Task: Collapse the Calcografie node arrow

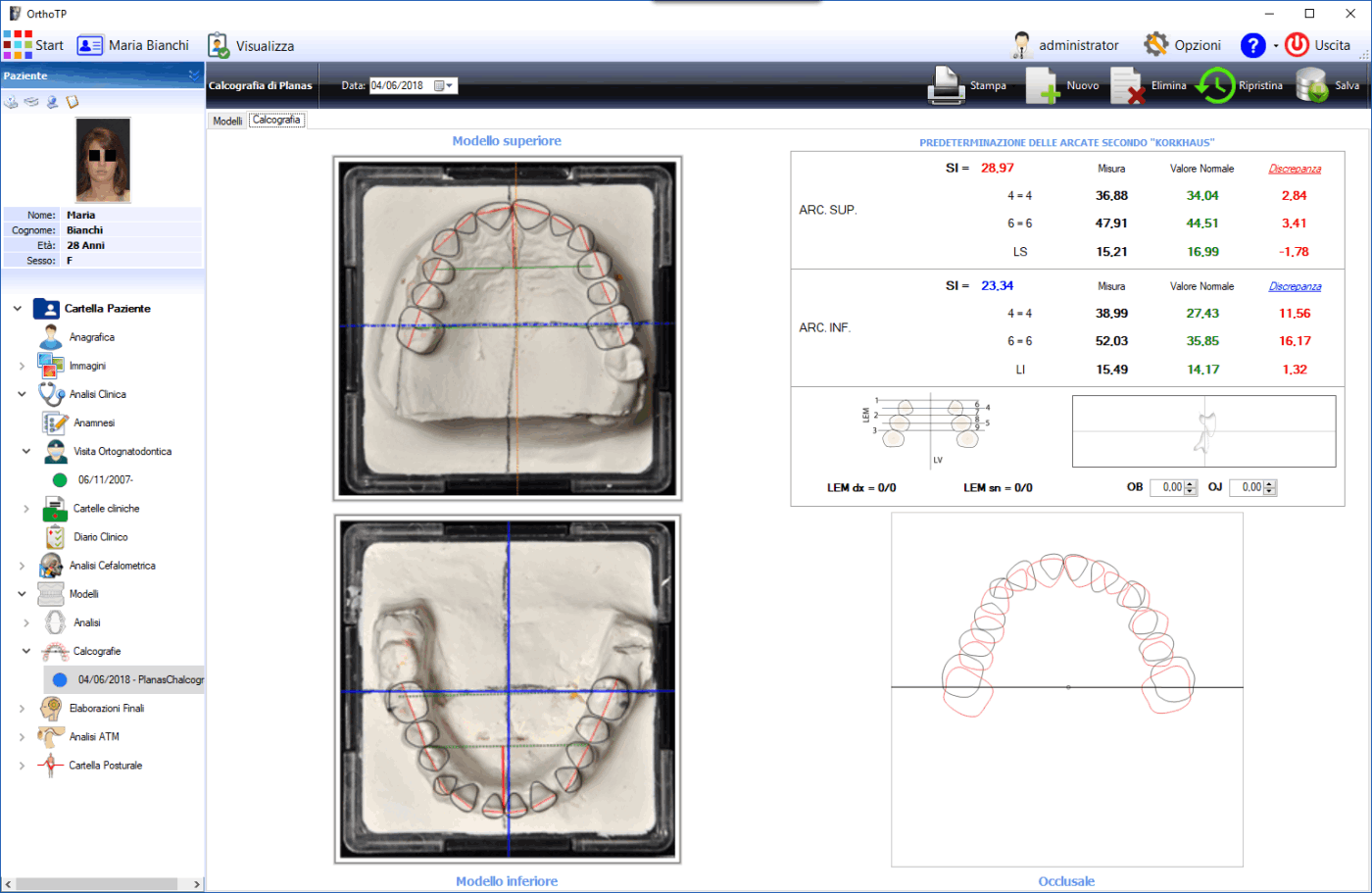Action: click(x=26, y=651)
